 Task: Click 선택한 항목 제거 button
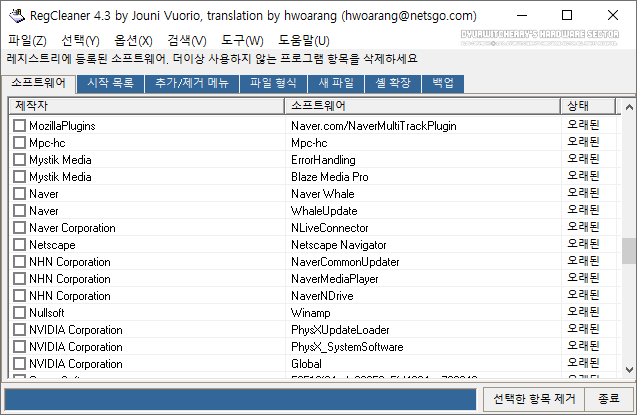(534, 399)
